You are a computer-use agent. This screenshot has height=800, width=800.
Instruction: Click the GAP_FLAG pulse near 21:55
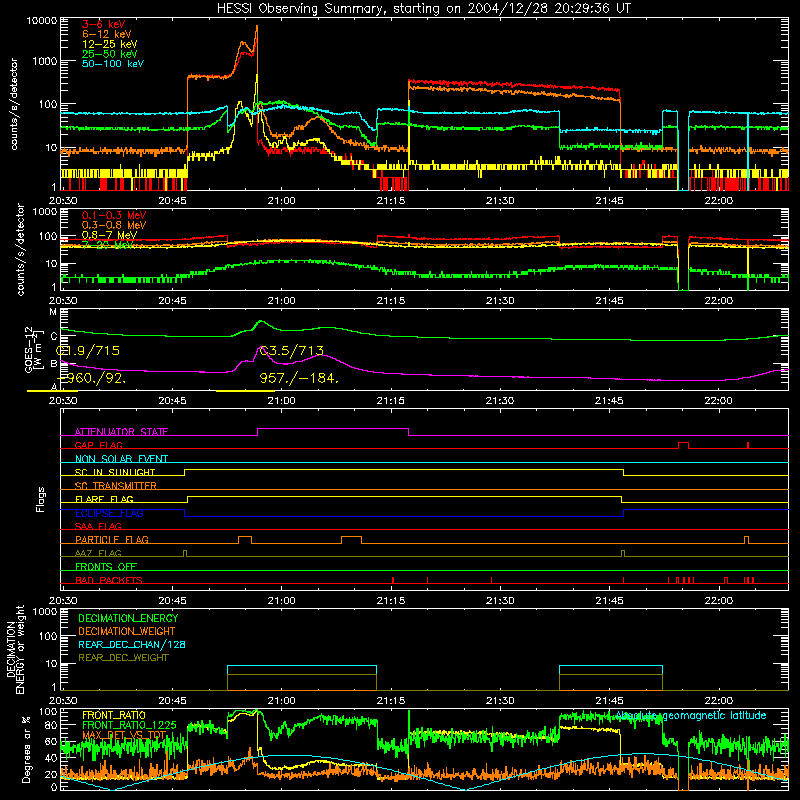click(x=683, y=445)
